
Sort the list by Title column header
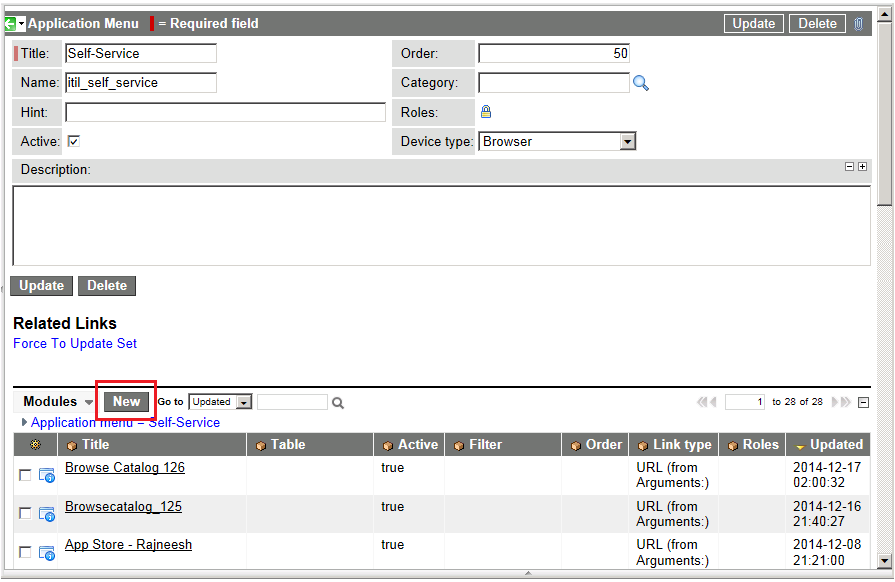(x=96, y=445)
